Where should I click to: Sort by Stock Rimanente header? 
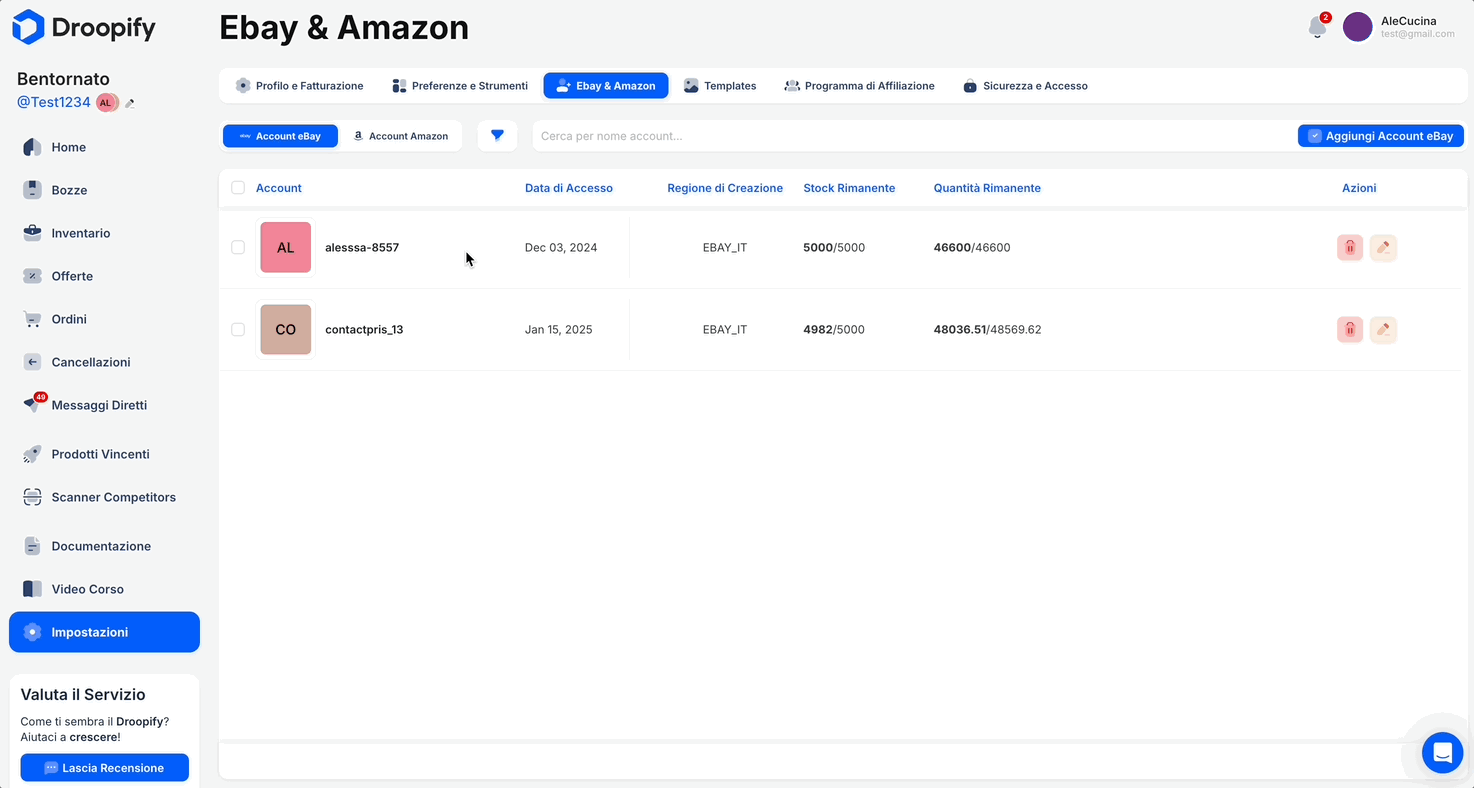coord(849,188)
